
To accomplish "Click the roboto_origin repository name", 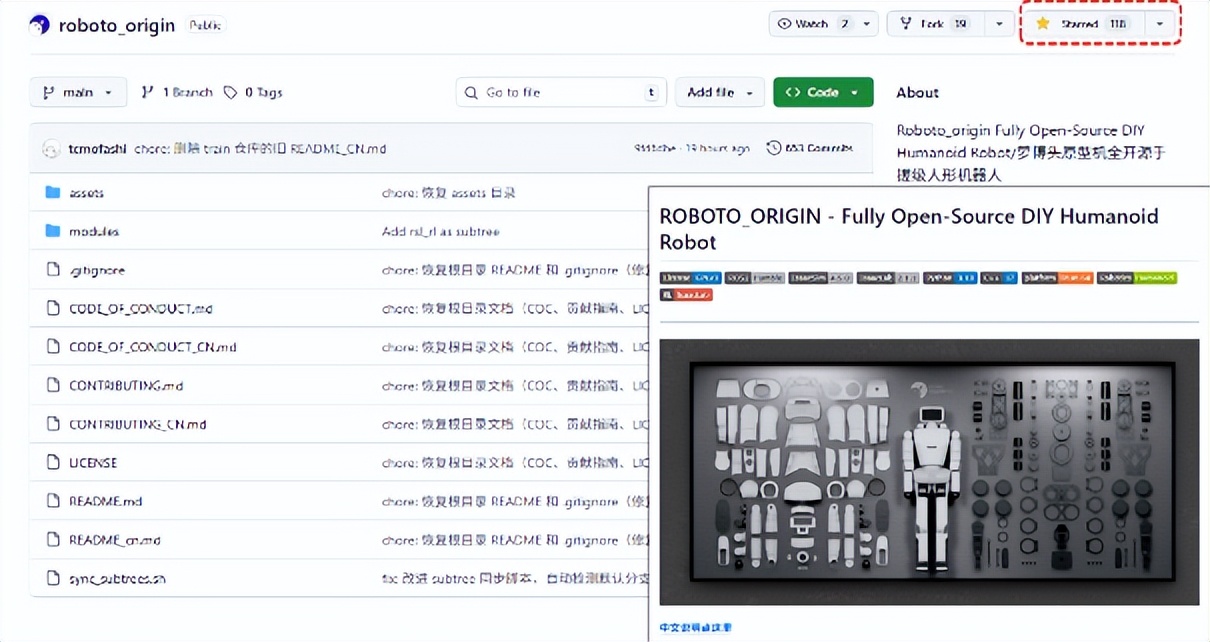I will point(117,25).
